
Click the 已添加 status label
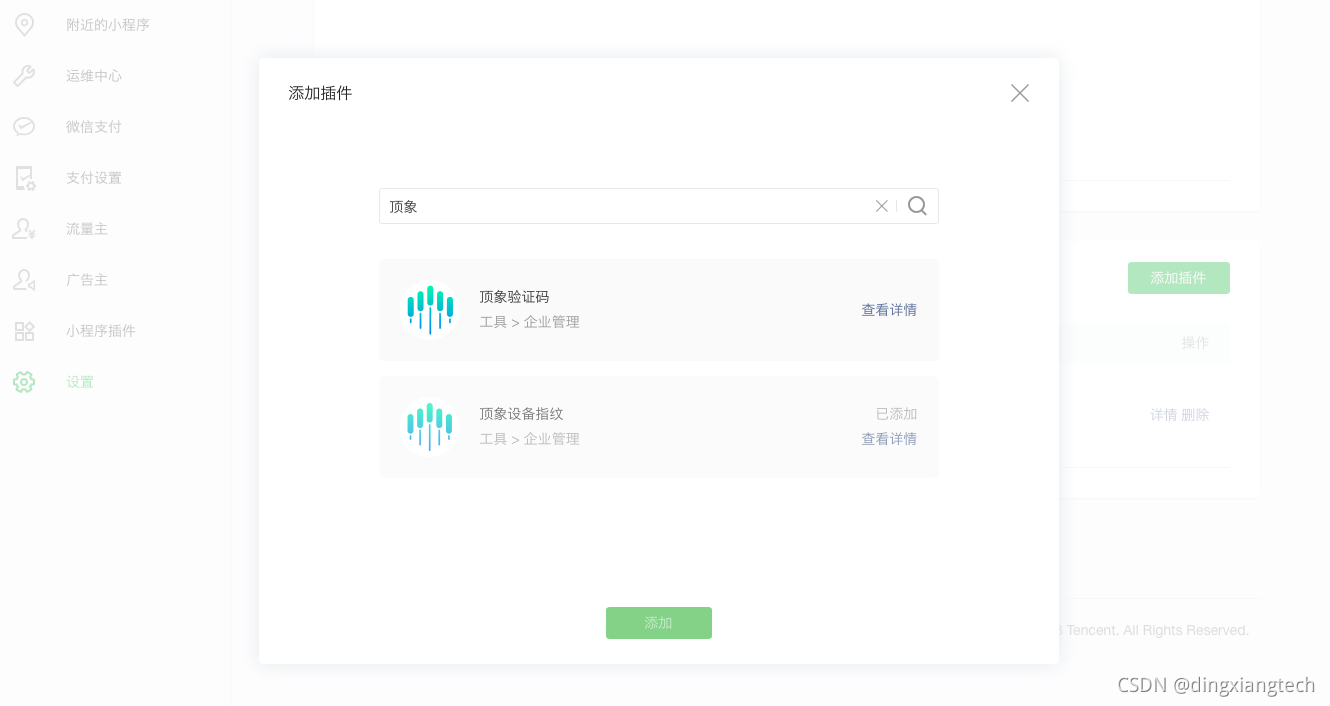coord(896,414)
